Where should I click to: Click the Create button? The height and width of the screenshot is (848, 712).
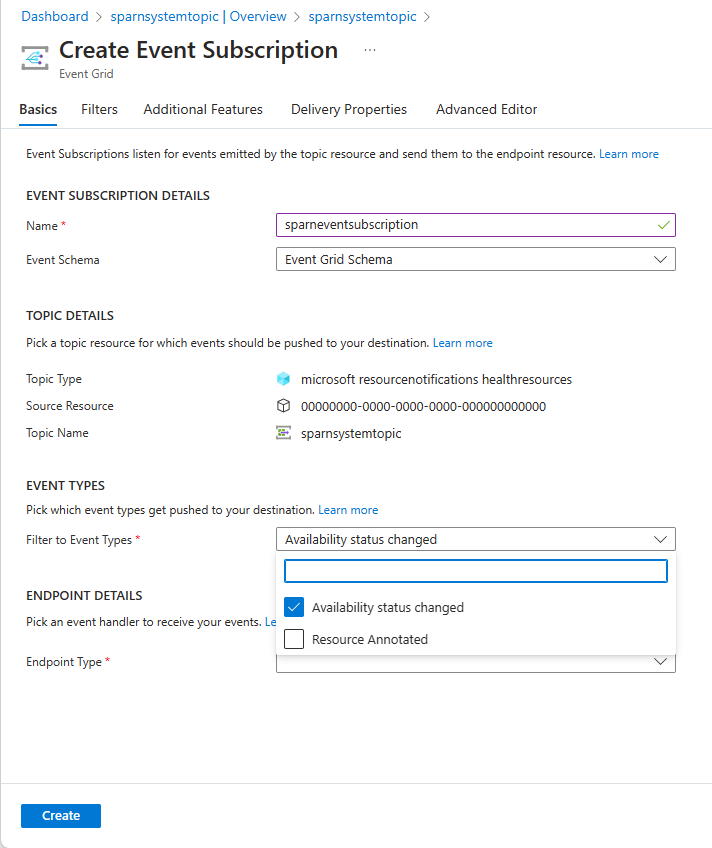pos(61,816)
